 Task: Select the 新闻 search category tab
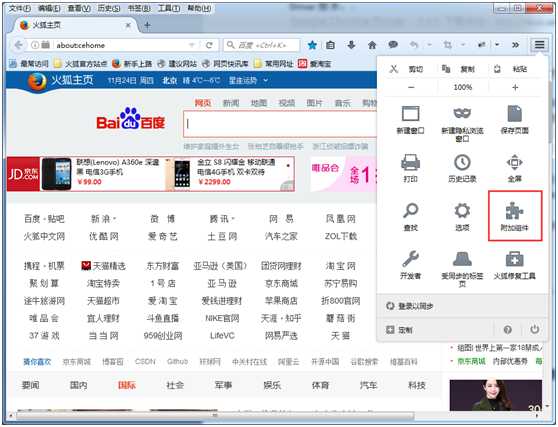tap(231, 103)
